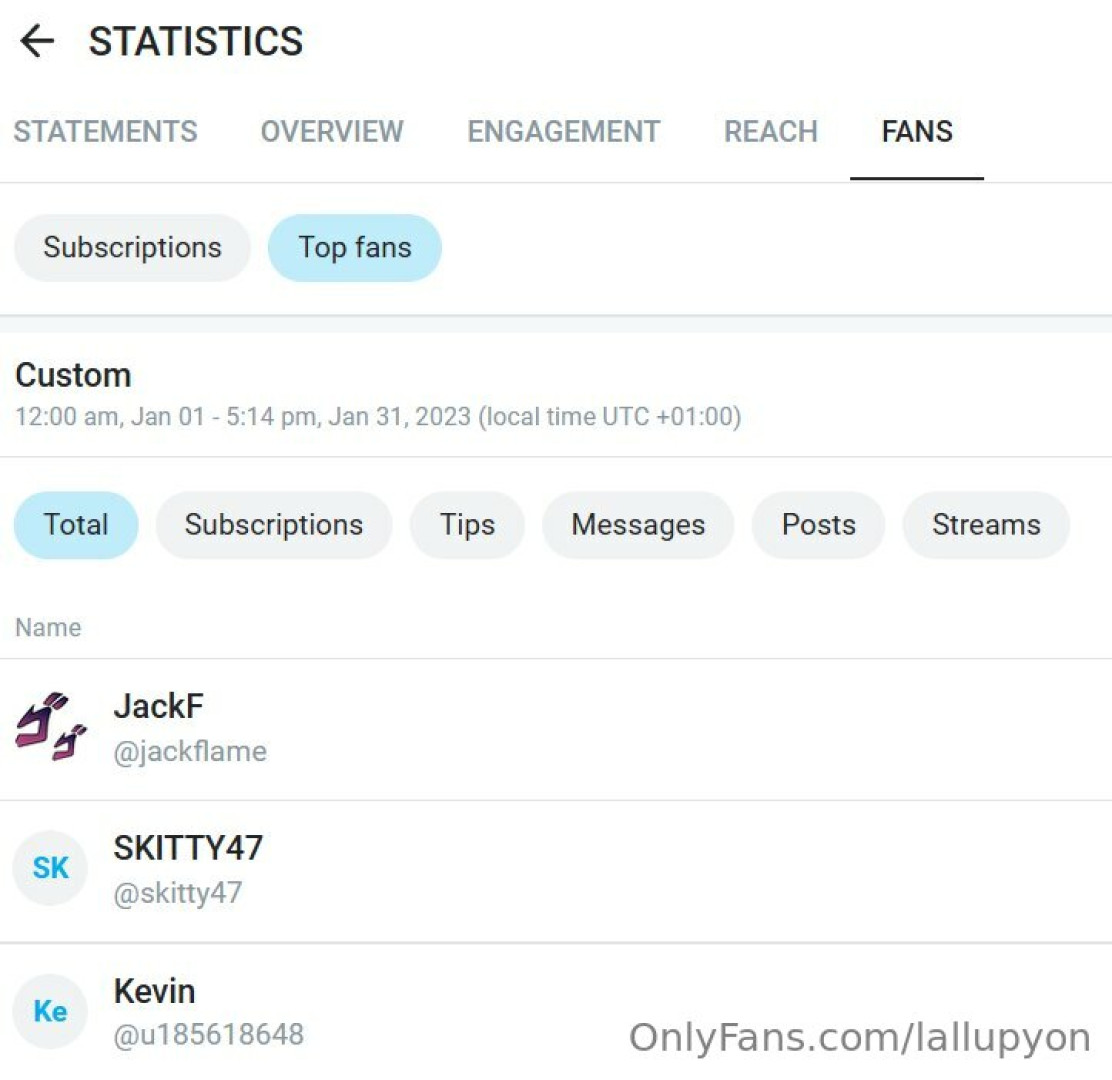Open the Custom date range selector

(x=74, y=376)
